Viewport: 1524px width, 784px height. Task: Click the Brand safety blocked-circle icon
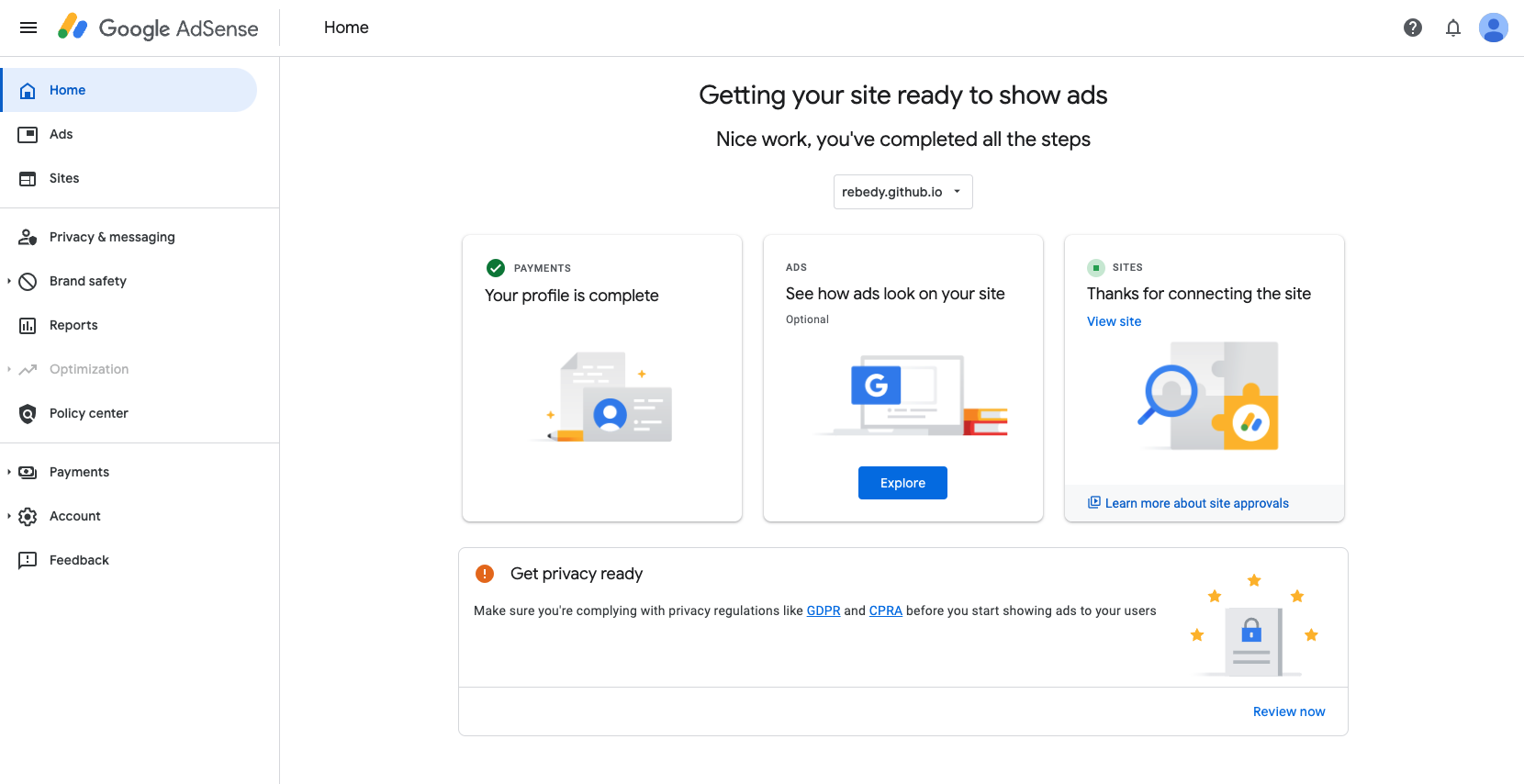(28, 281)
